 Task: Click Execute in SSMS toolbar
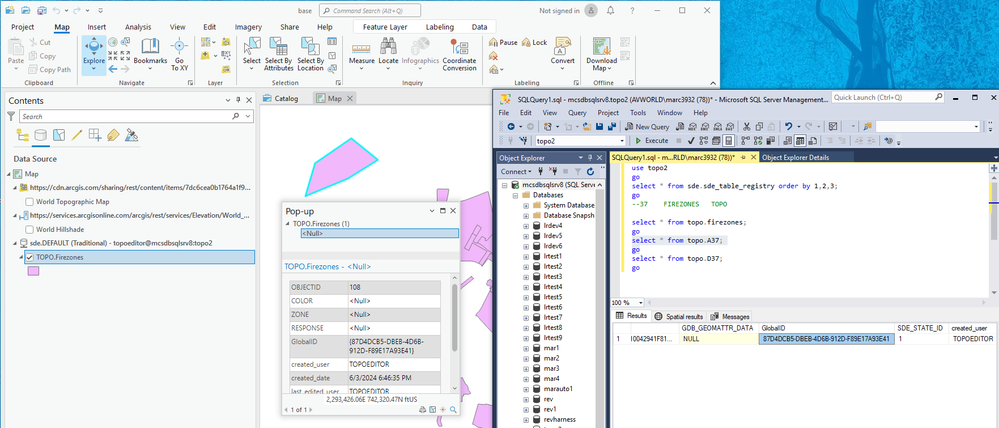point(652,140)
